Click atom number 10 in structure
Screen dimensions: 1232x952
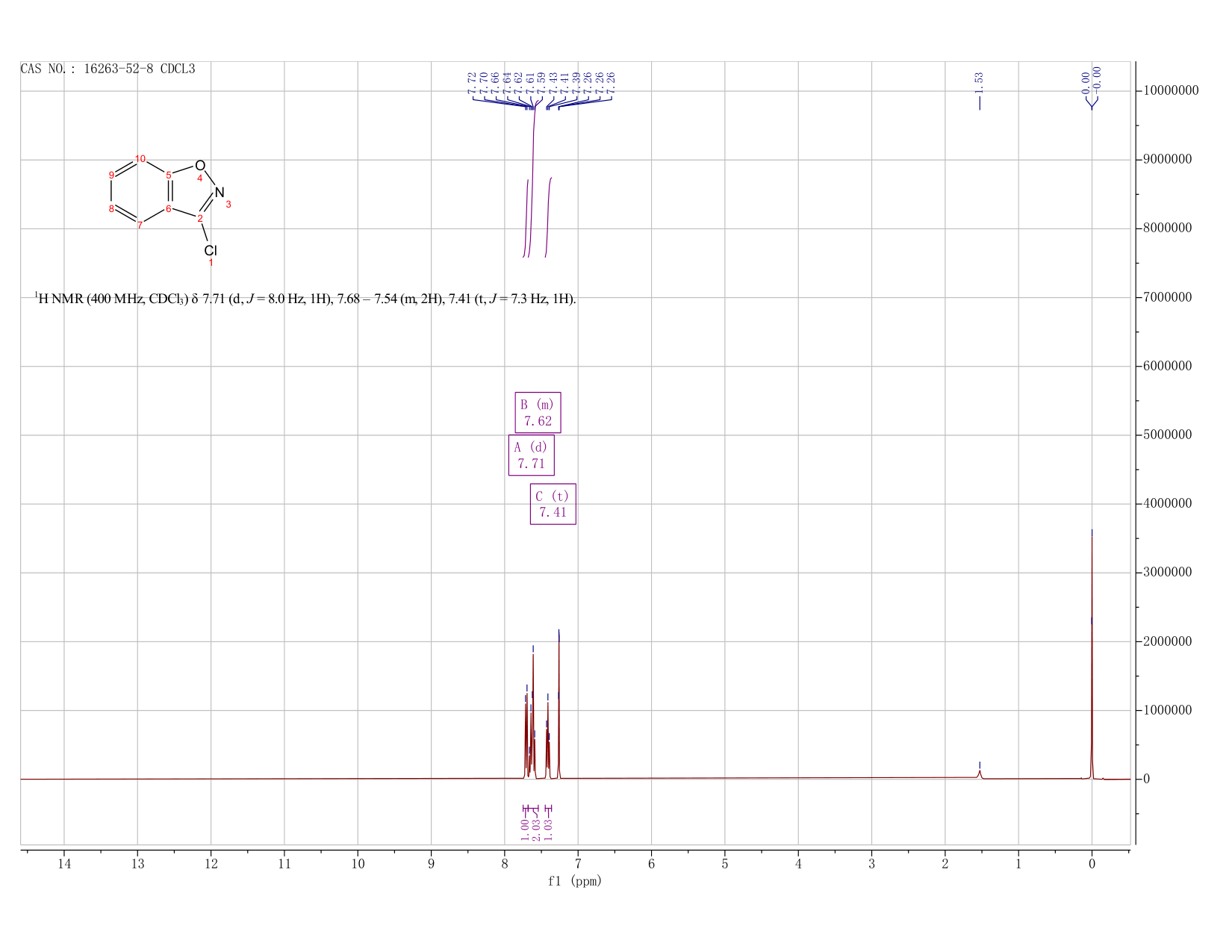[x=140, y=158]
